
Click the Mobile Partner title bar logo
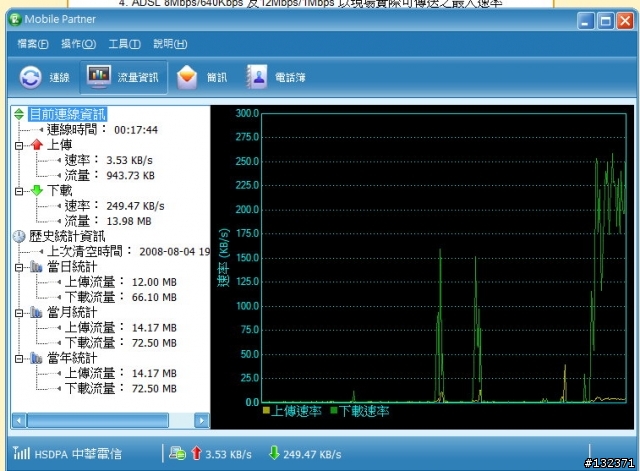click(16, 19)
